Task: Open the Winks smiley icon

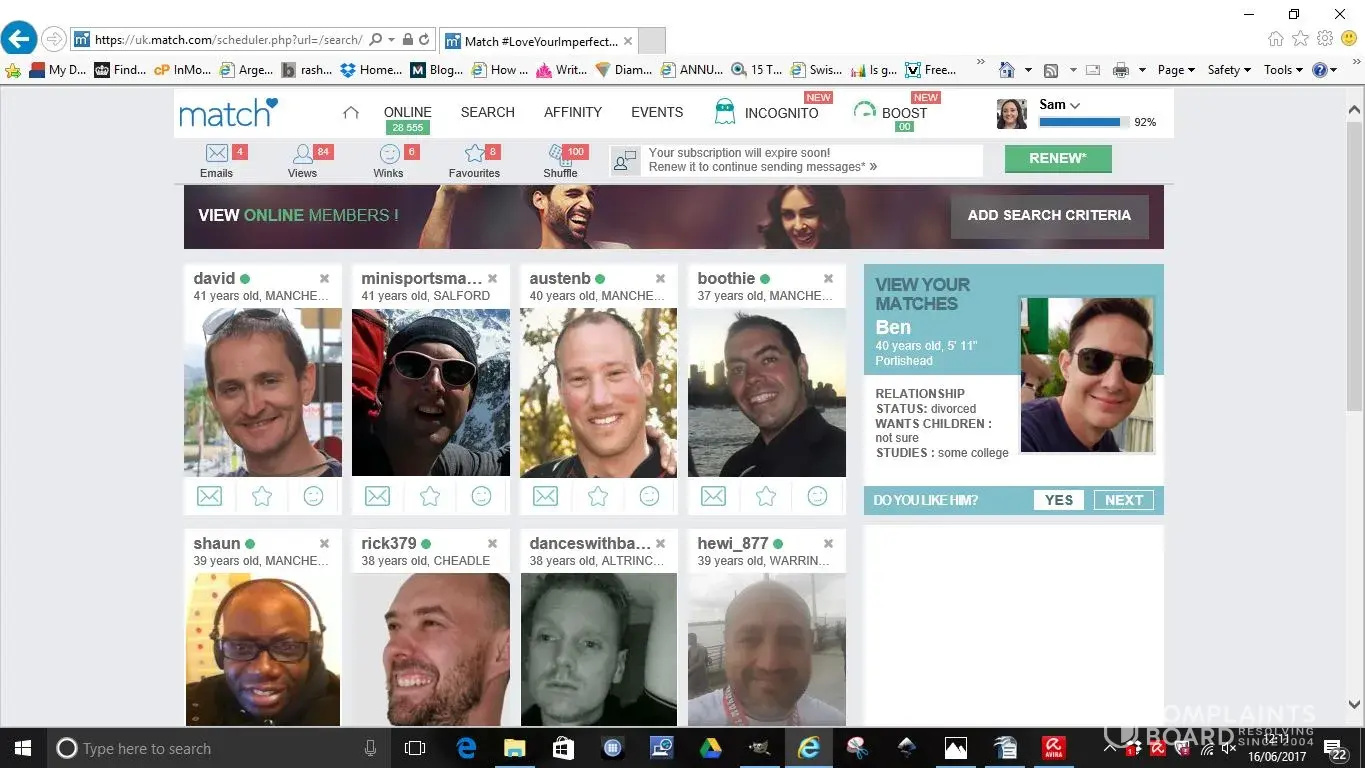Action: click(x=389, y=154)
